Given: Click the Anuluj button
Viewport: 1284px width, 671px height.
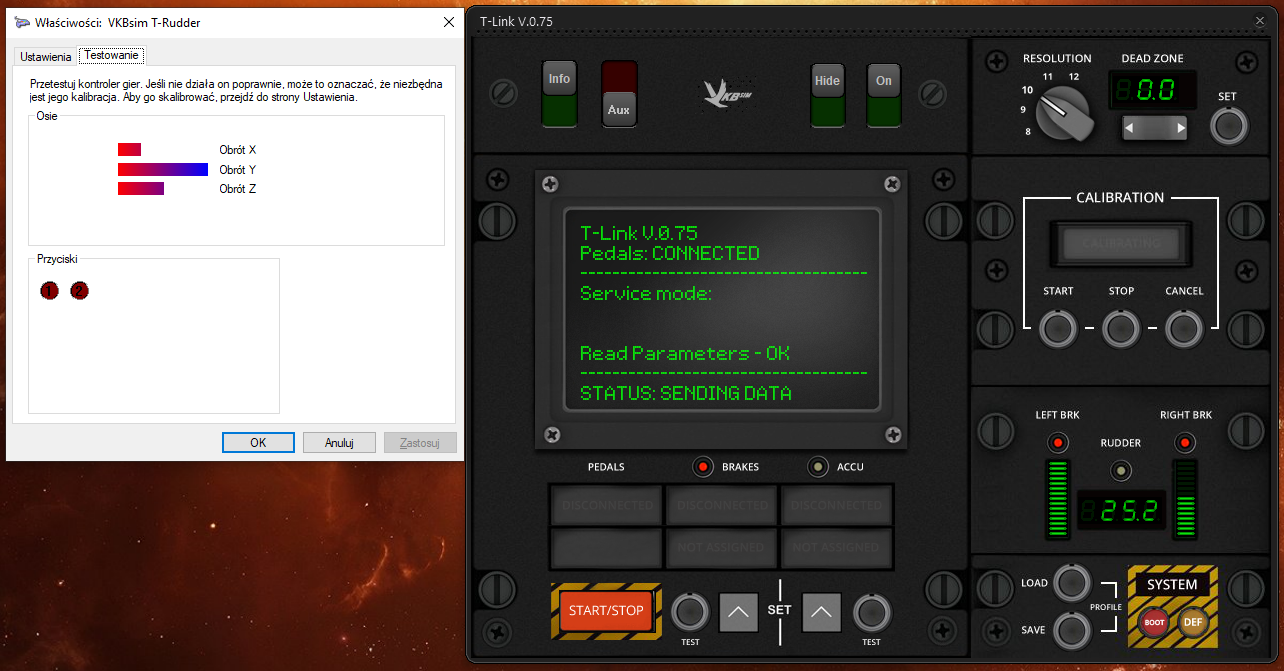Looking at the screenshot, I should click(x=340, y=442).
